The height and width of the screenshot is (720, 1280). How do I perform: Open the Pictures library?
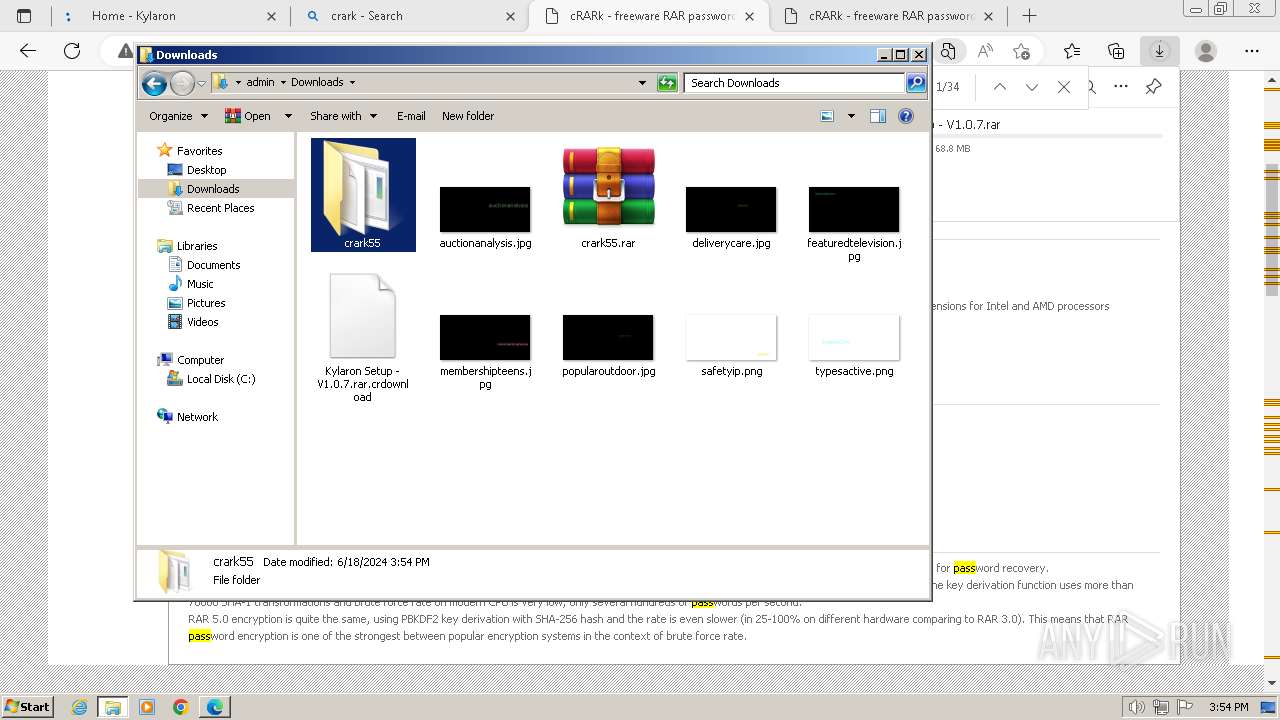pos(206,303)
